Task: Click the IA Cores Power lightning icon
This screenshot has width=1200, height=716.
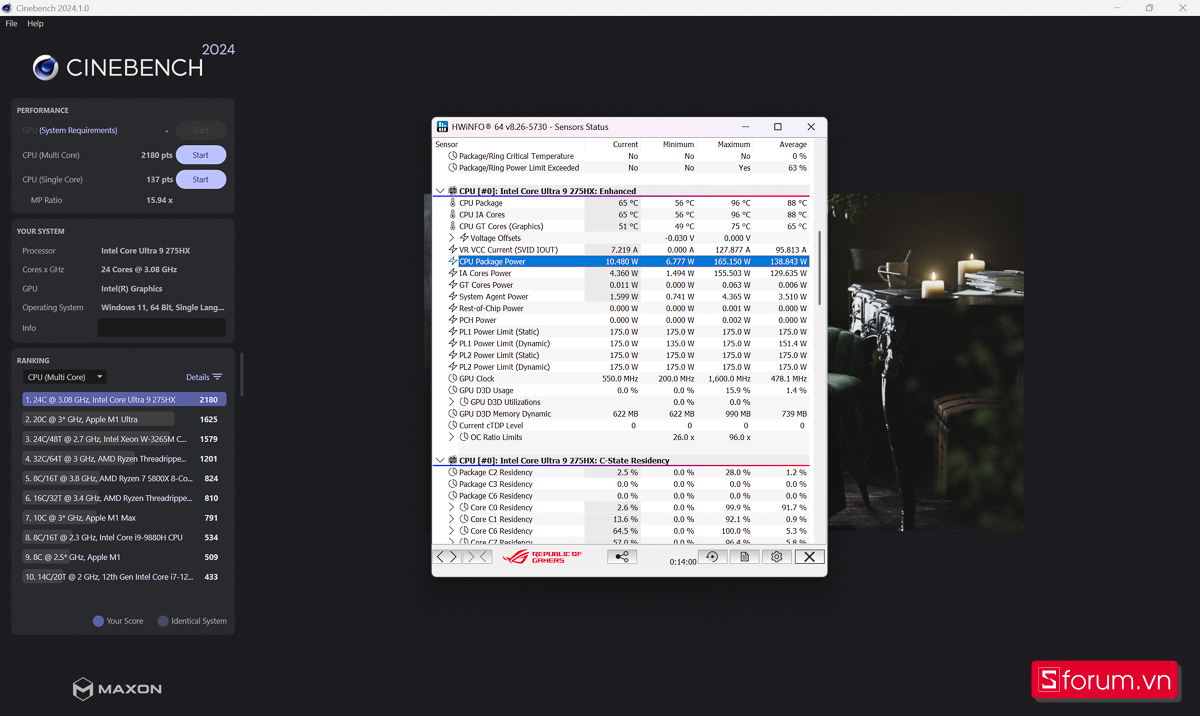Action: (x=452, y=273)
